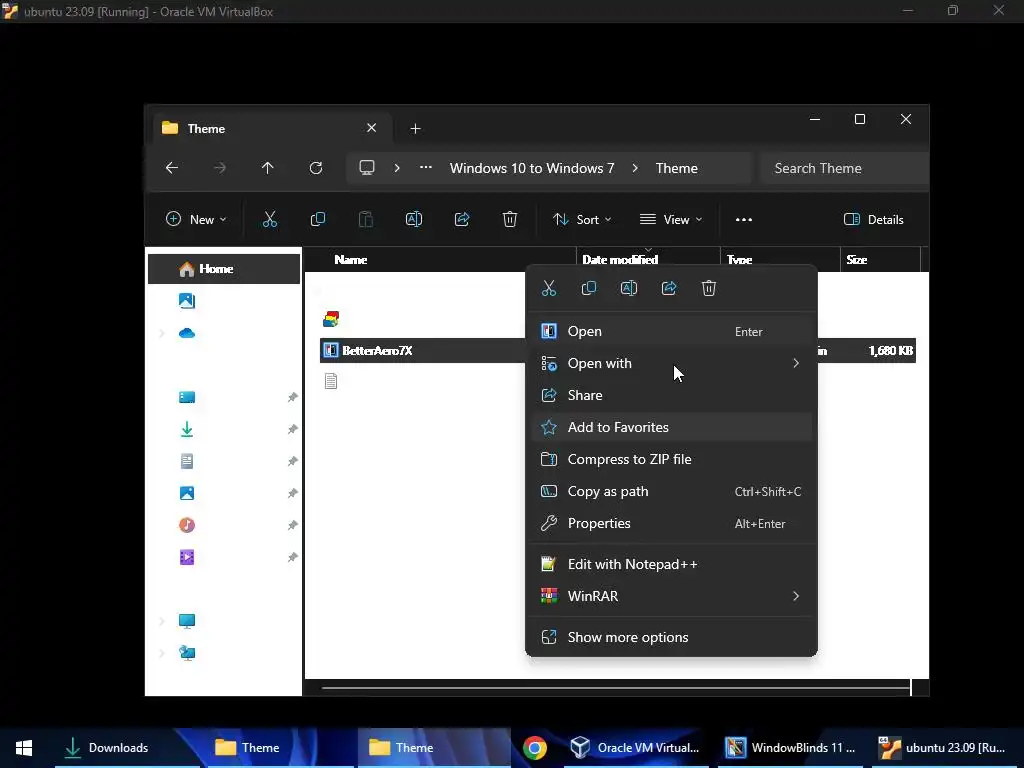Select the colorful theme file icon
Screen dimensions: 1024x768
coord(331,319)
